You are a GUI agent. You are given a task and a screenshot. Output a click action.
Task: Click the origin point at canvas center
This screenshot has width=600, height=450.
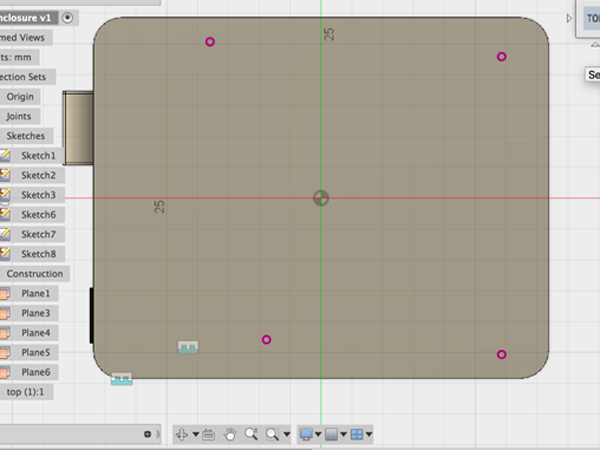coord(321,198)
